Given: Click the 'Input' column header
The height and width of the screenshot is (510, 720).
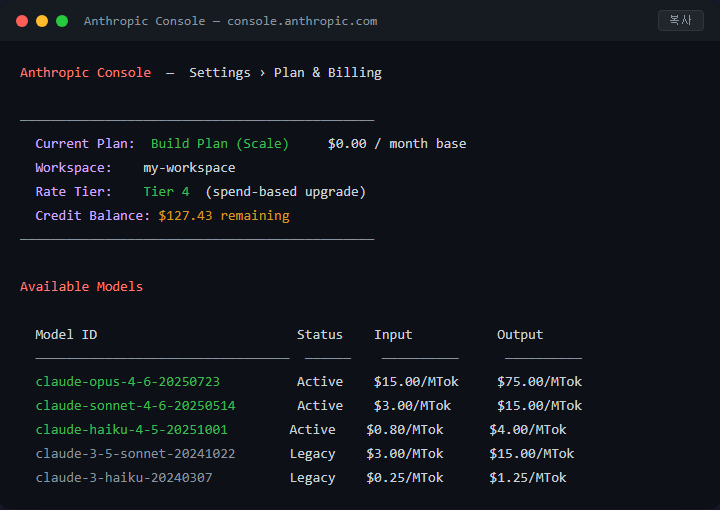Looking at the screenshot, I should [x=393, y=335].
